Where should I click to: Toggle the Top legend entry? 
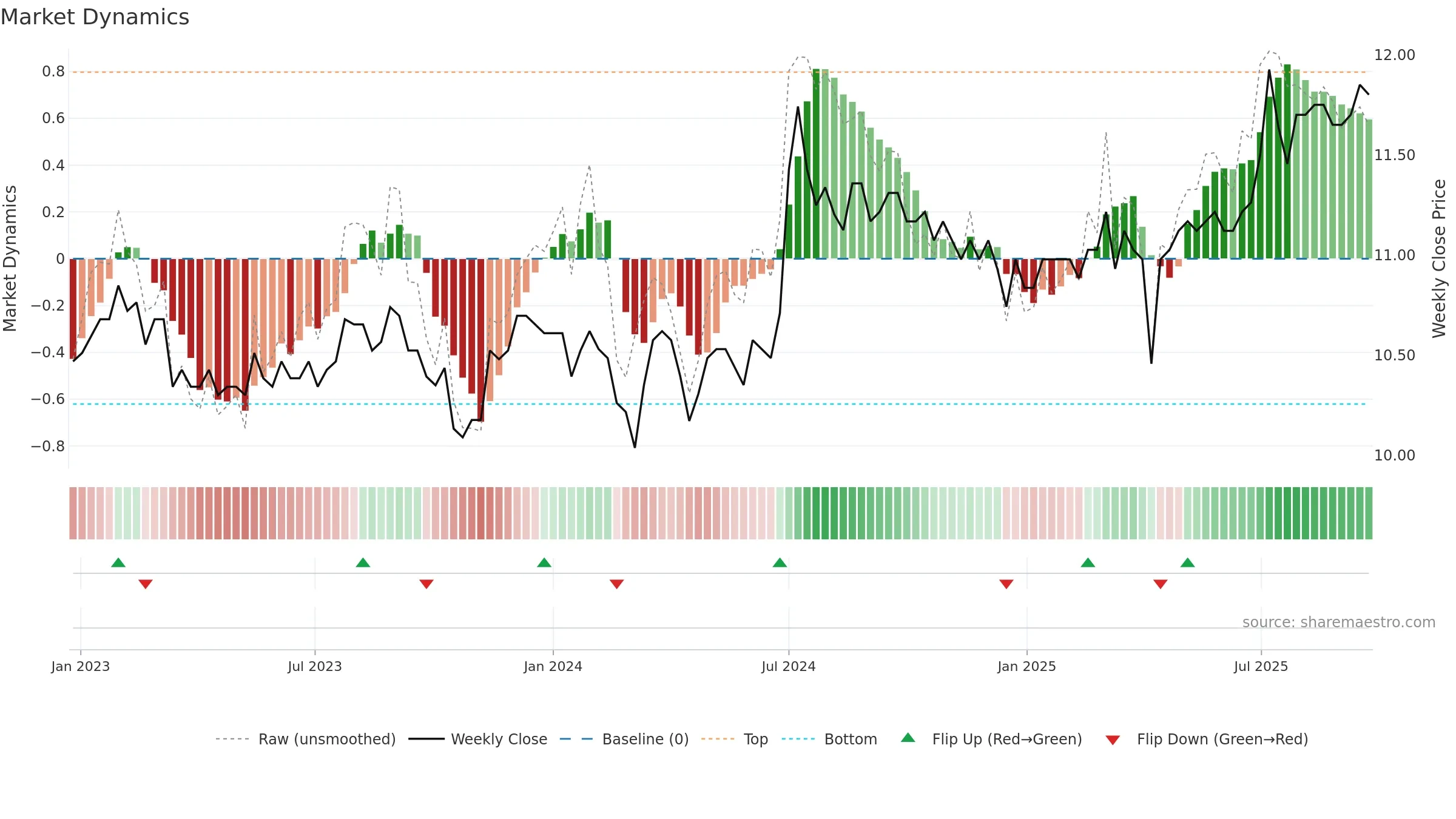coord(735,739)
